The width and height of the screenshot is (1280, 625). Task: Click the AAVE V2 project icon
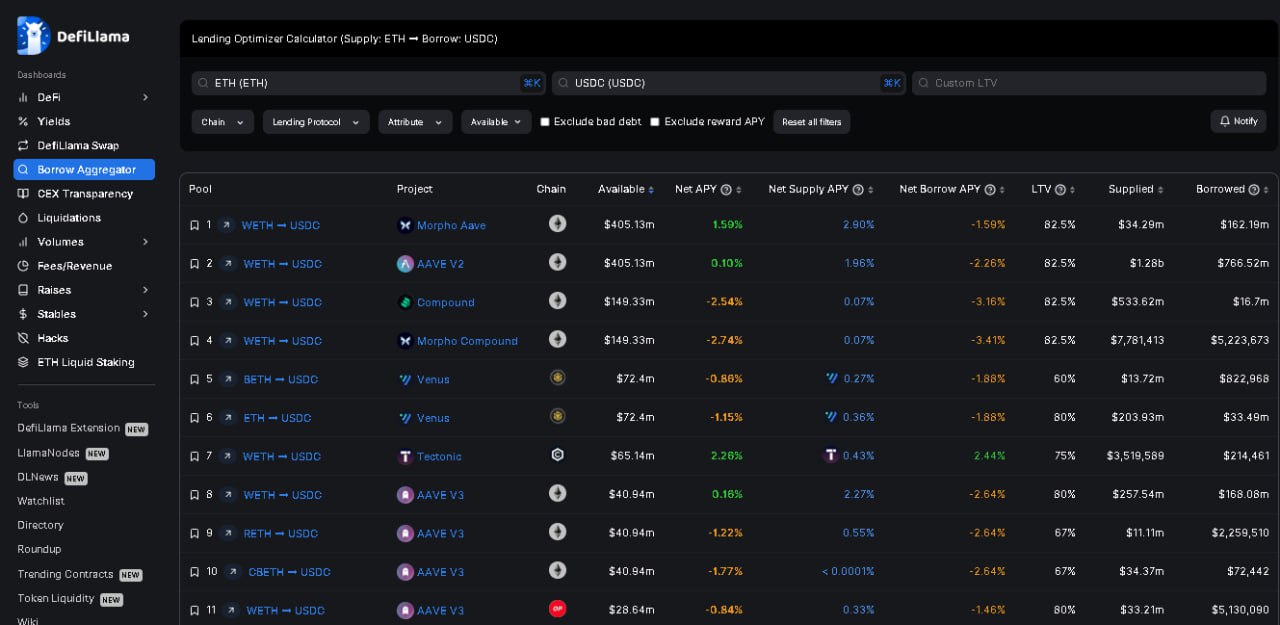pyautogui.click(x=405, y=264)
